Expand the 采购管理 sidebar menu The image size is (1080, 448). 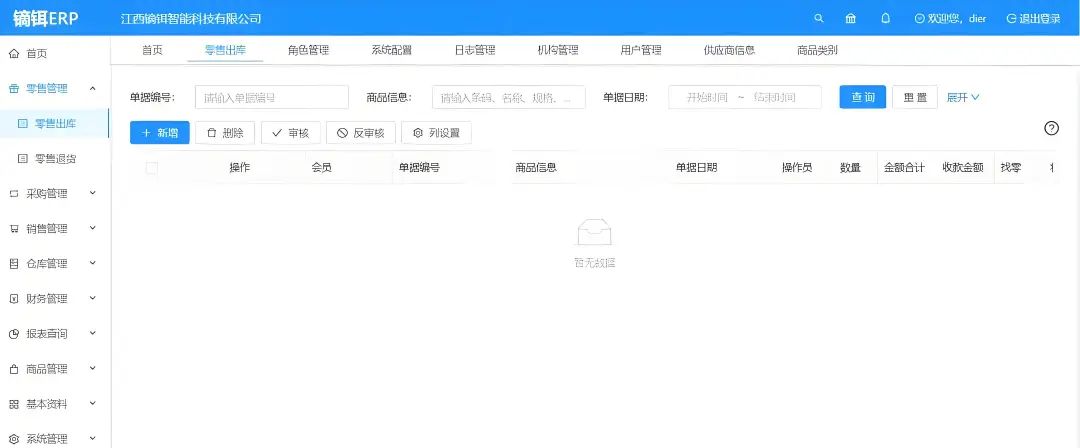coord(54,194)
